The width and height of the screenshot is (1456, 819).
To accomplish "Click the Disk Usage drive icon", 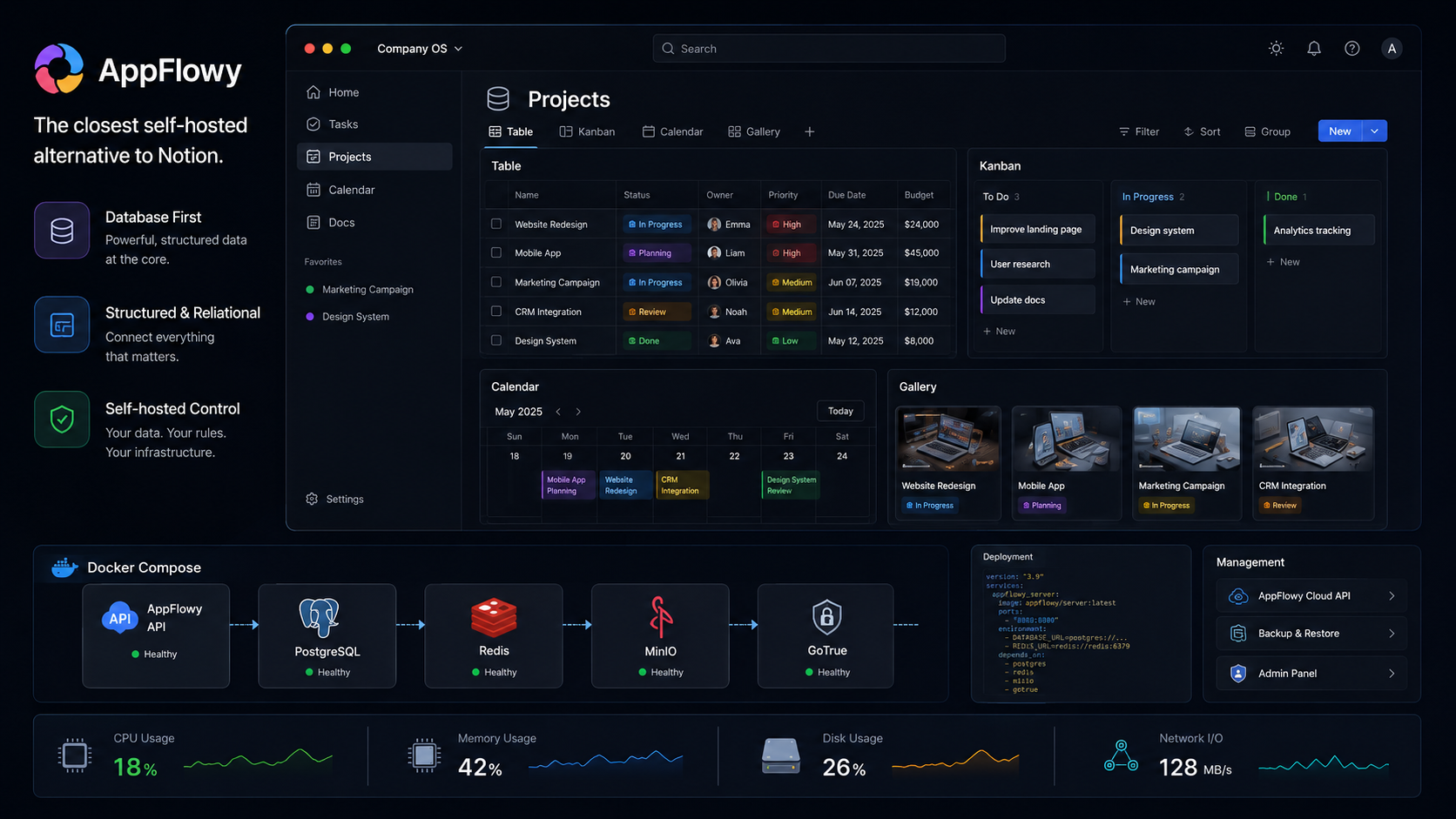I will 780,755.
